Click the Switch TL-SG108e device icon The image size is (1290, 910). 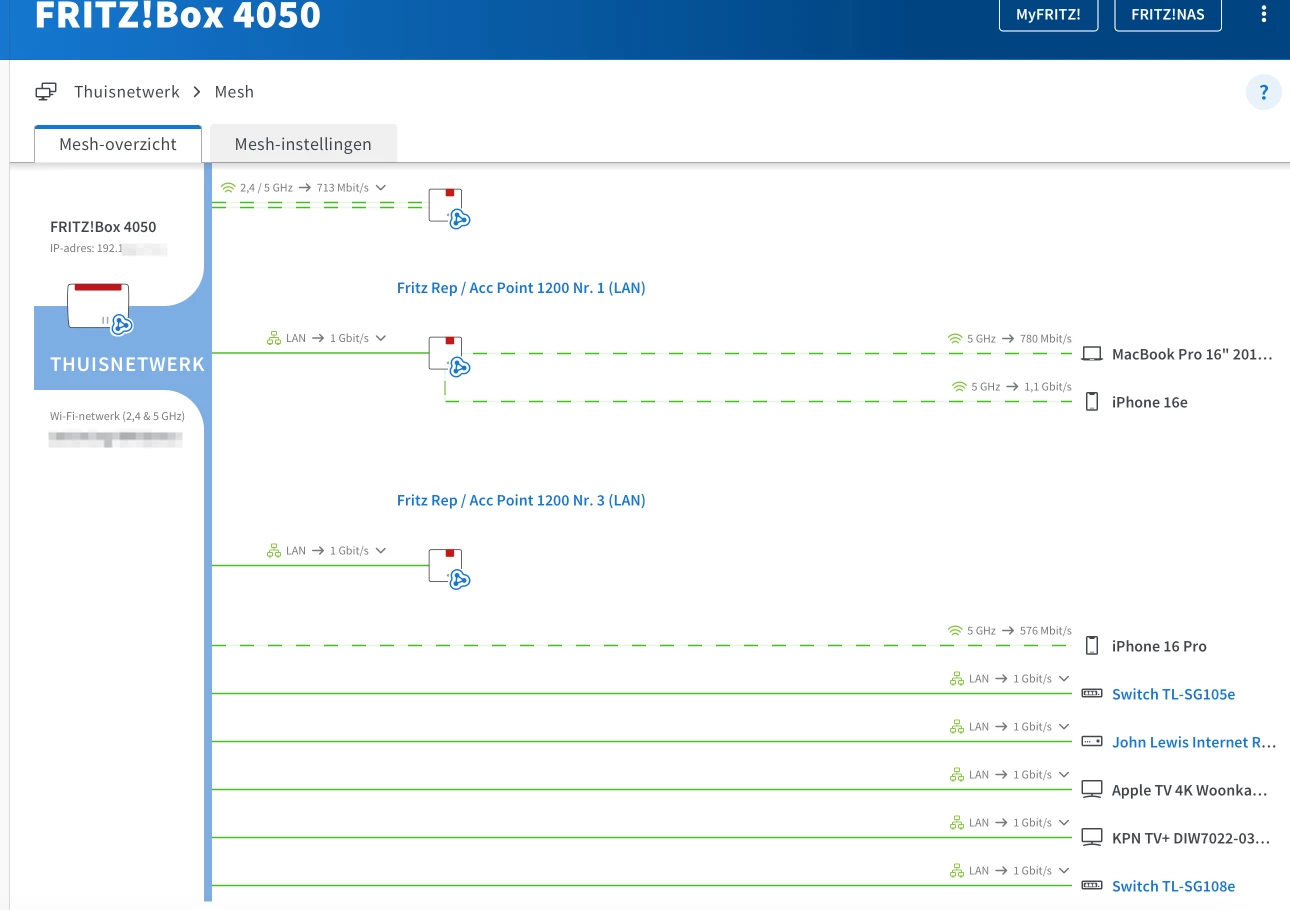1092,886
